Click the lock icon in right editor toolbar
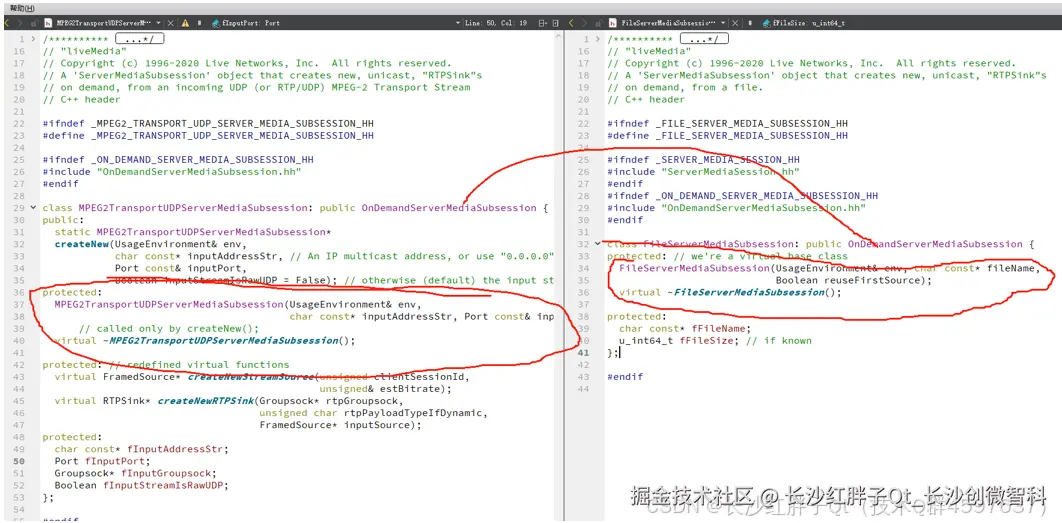The image size is (1062, 523). [599, 23]
